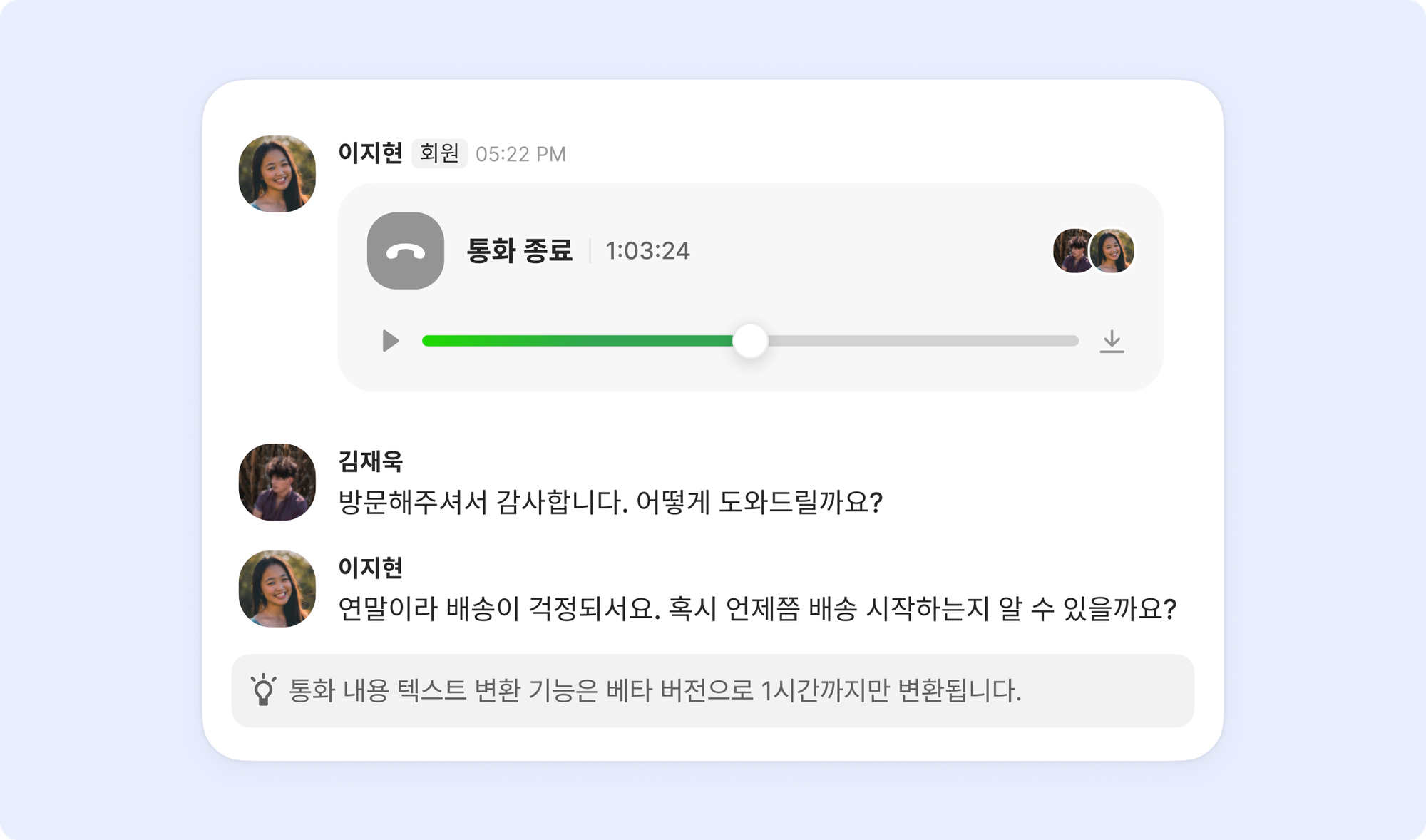Select 이지현's message about year-end delivery
Image resolution: width=1426 pixels, height=840 pixels.
click(x=756, y=609)
